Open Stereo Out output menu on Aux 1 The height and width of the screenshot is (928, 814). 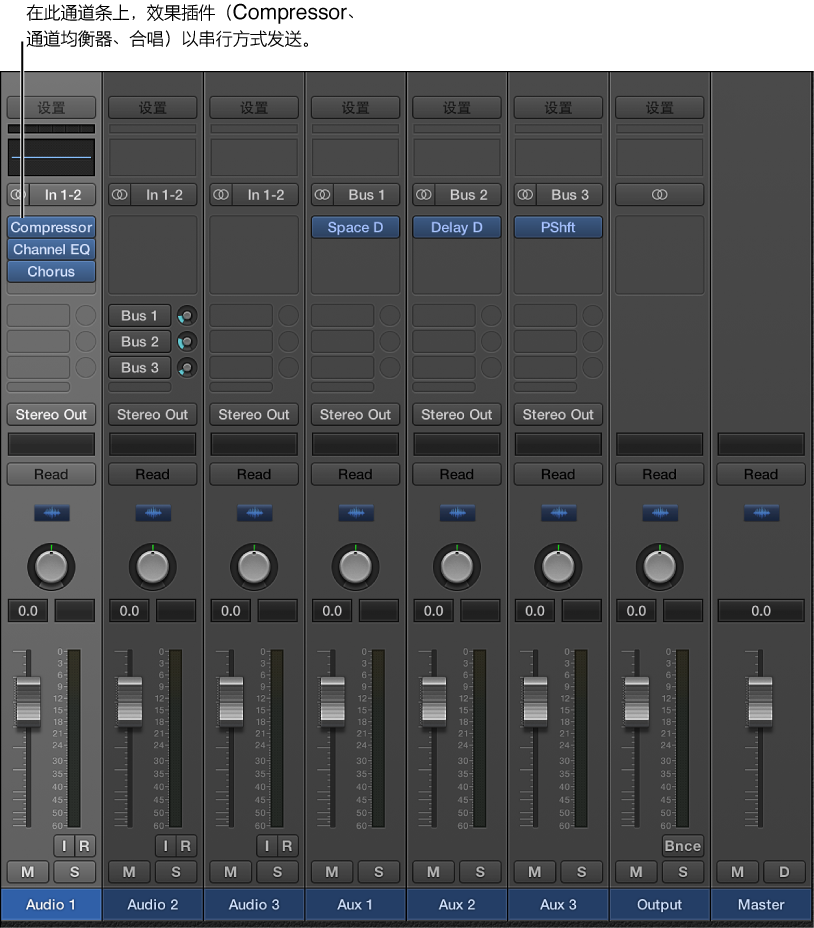355,415
